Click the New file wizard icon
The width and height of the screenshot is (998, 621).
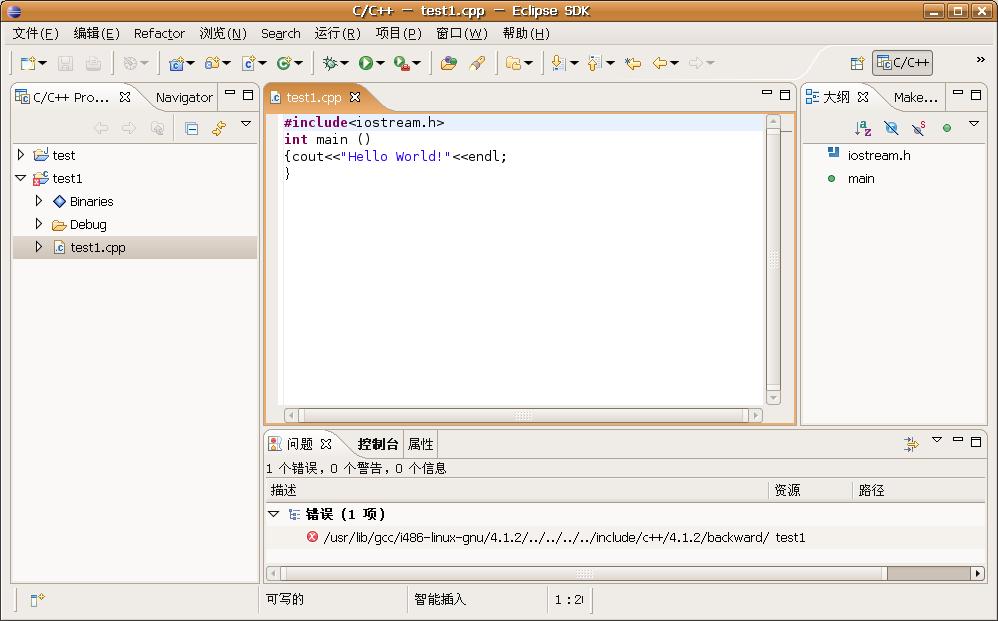[28, 63]
